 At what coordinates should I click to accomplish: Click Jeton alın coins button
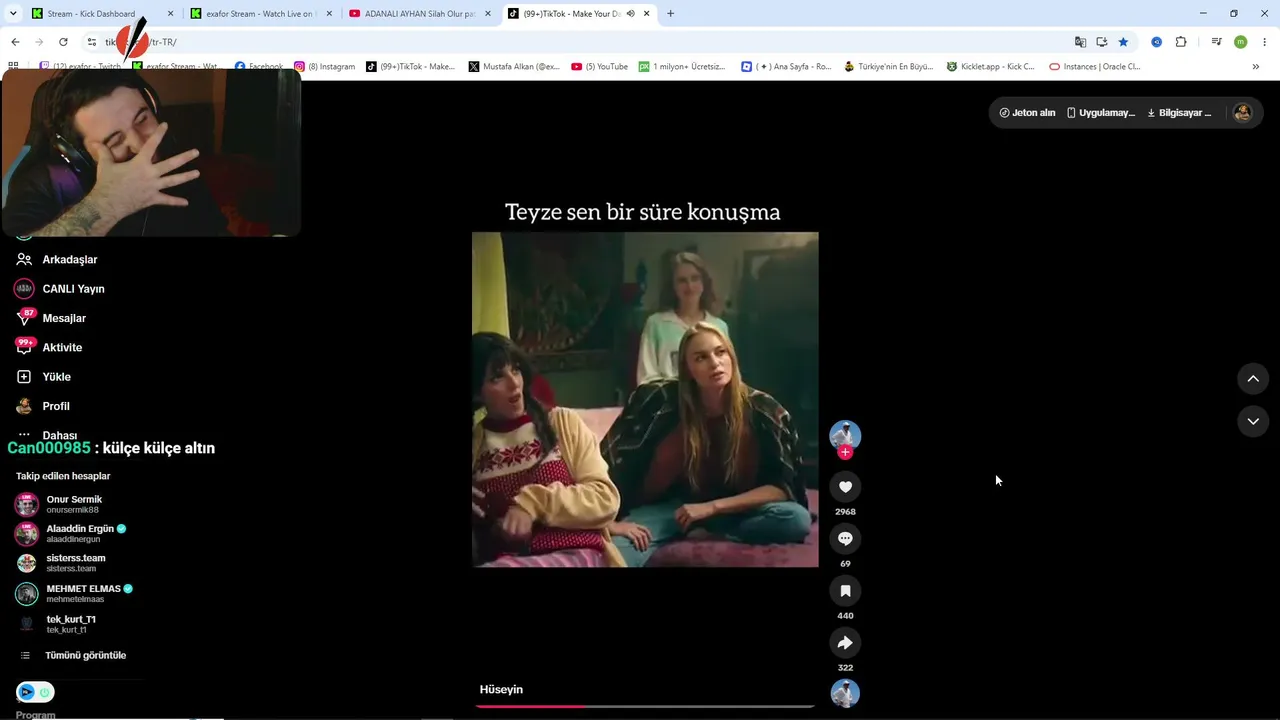(x=1027, y=113)
